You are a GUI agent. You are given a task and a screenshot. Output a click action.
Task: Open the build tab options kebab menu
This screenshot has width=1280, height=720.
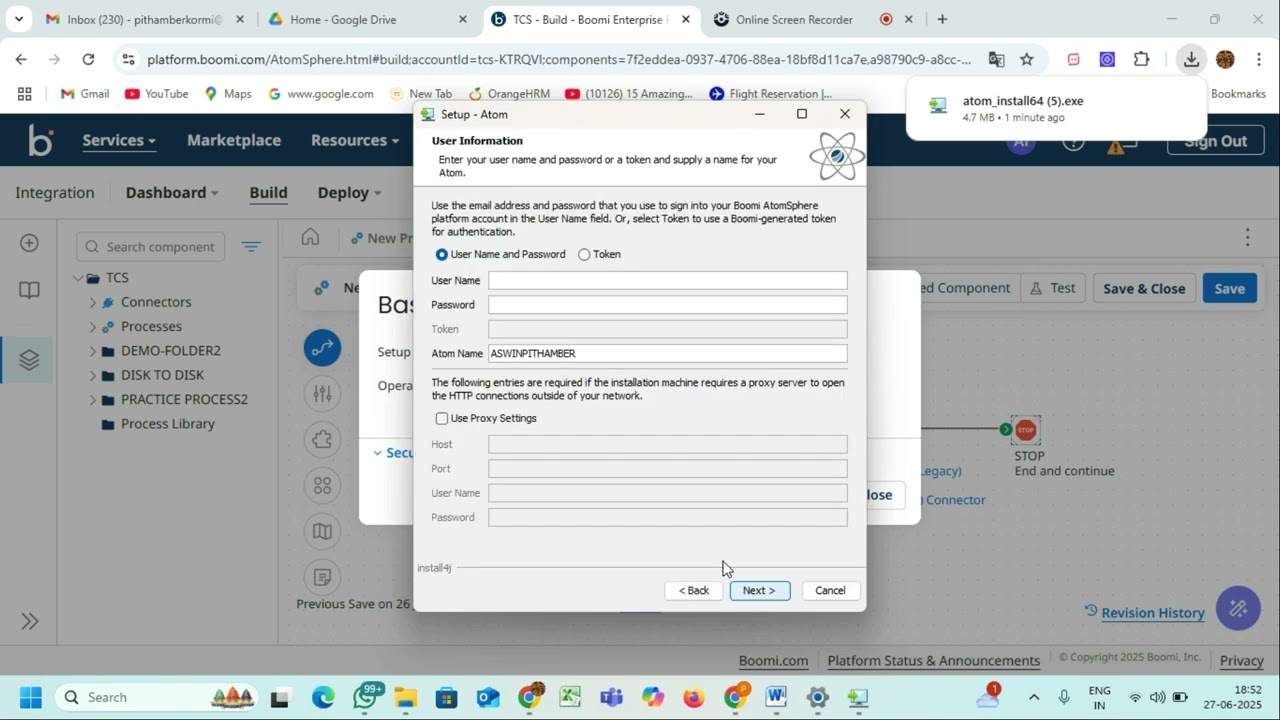(1247, 237)
